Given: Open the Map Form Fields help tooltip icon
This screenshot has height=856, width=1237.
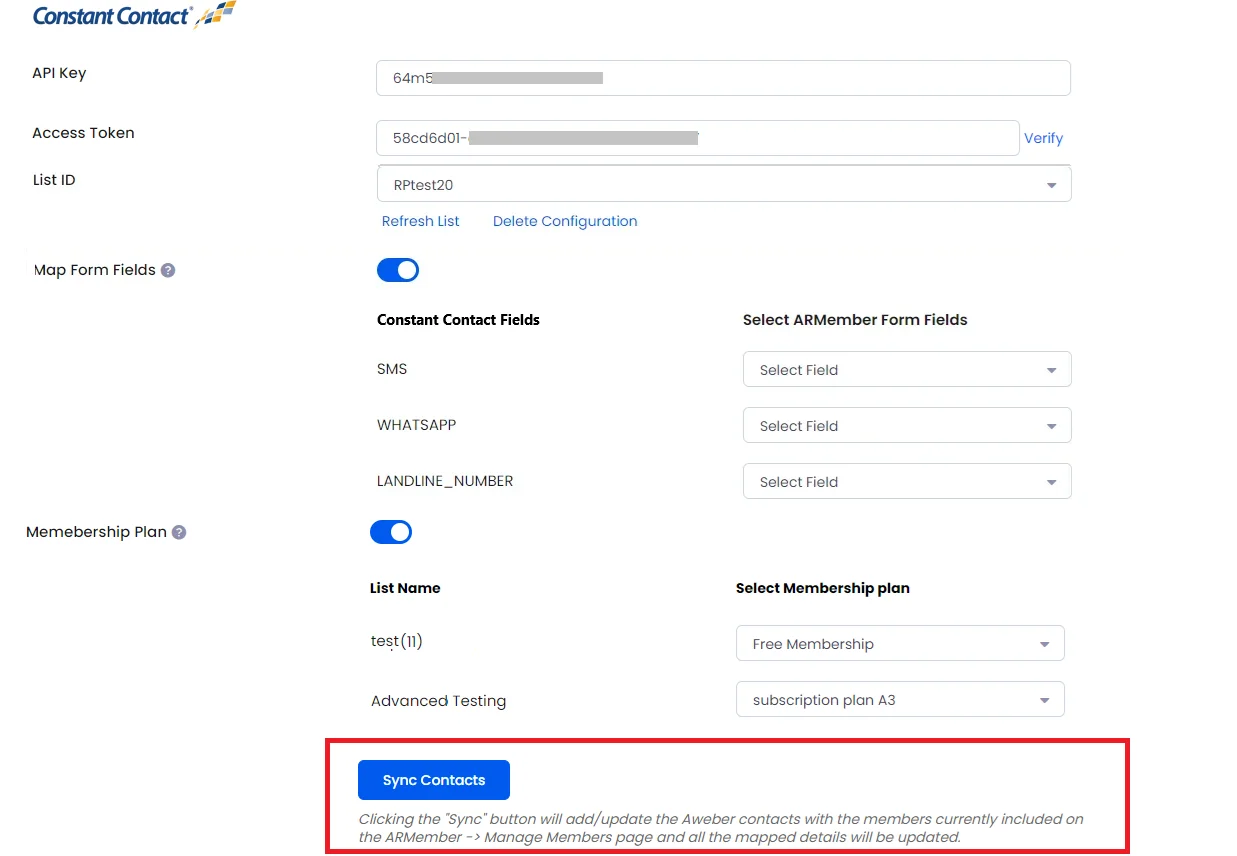Looking at the screenshot, I should coord(168,270).
